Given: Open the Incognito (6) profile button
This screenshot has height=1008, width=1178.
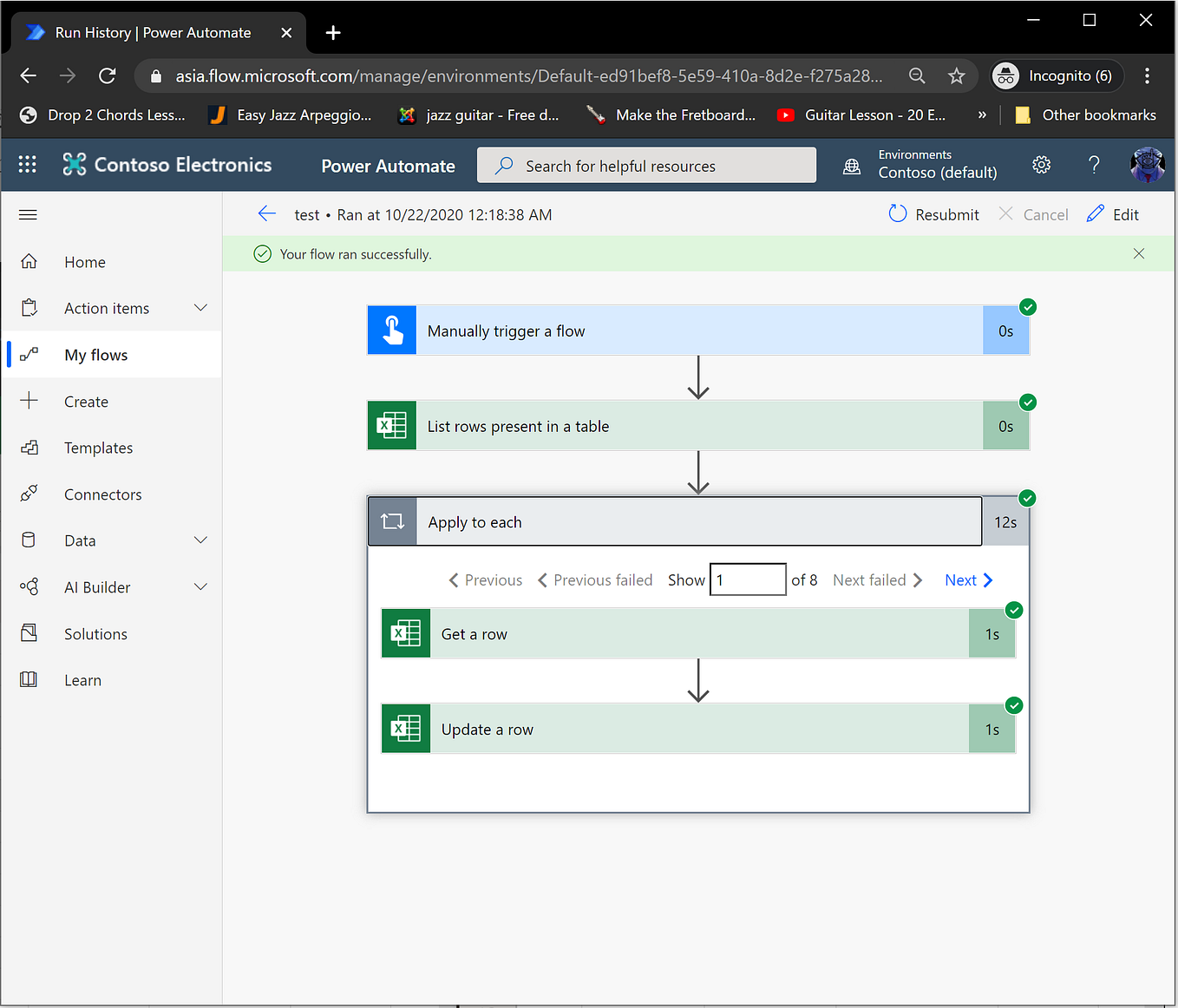Looking at the screenshot, I should point(1057,76).
